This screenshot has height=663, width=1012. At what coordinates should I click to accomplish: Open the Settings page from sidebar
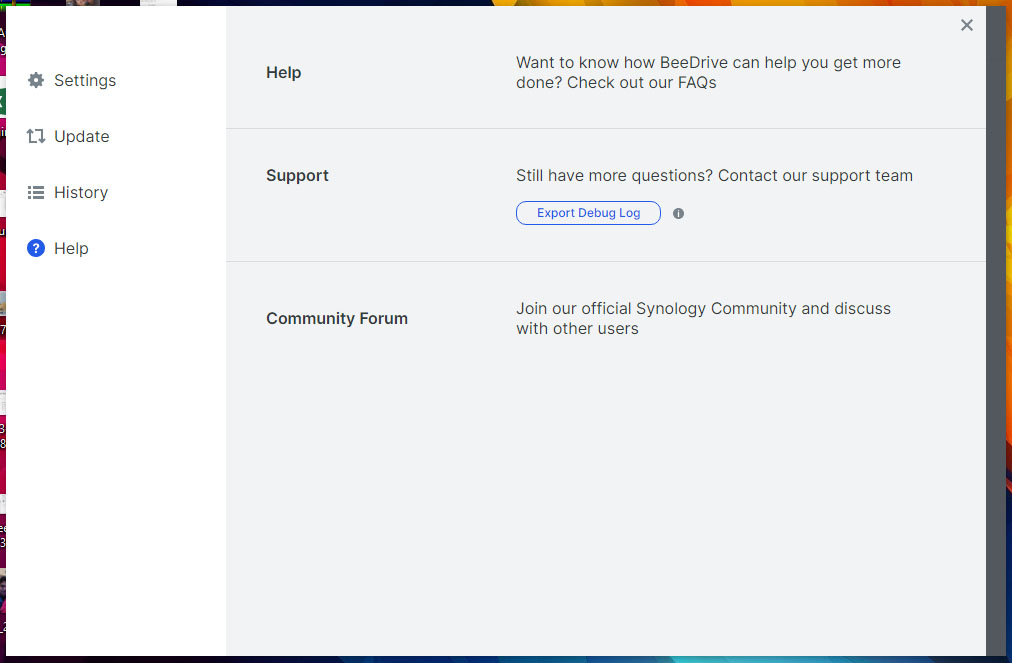coord(85,80)
